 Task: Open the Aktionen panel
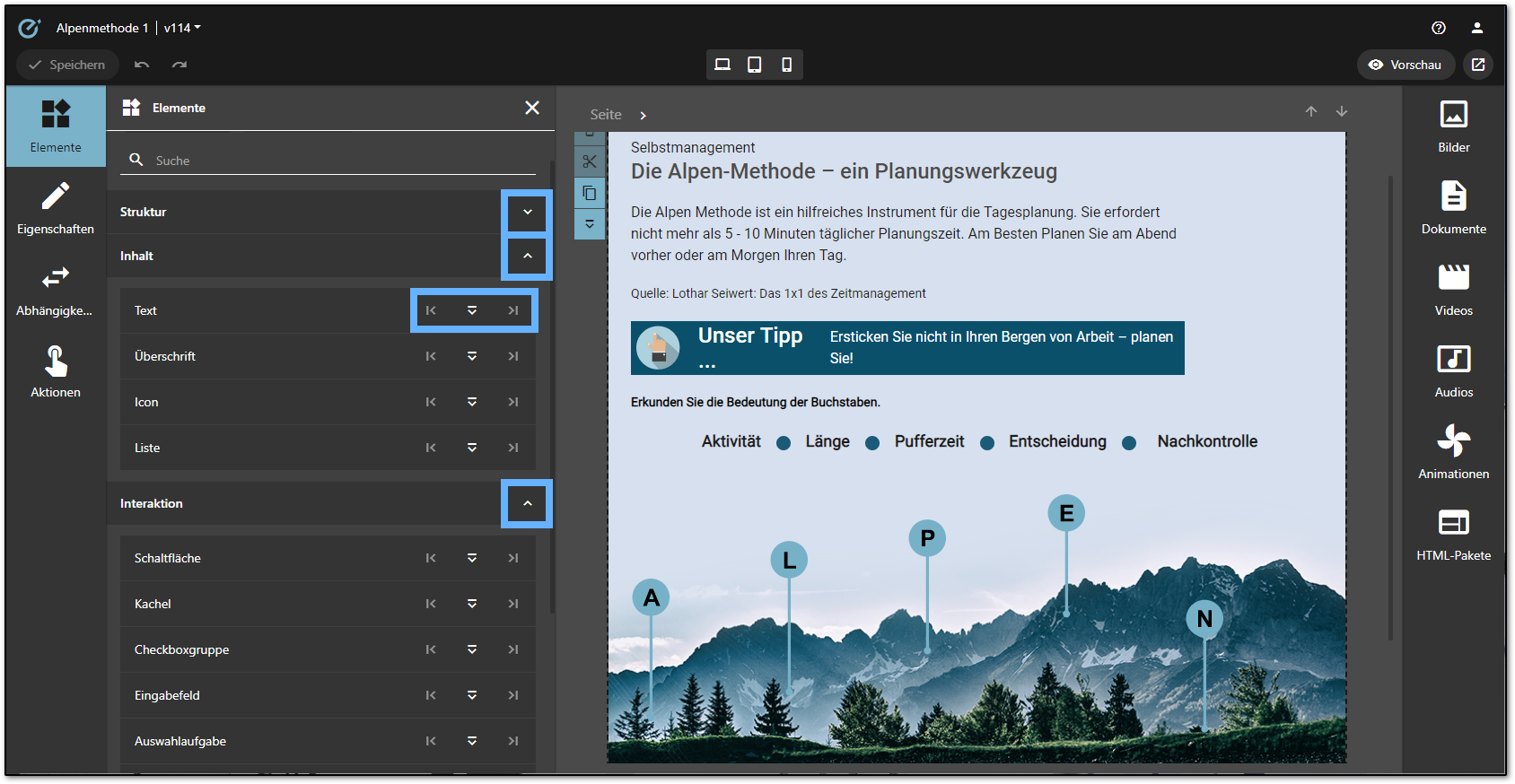pos(56,371)
